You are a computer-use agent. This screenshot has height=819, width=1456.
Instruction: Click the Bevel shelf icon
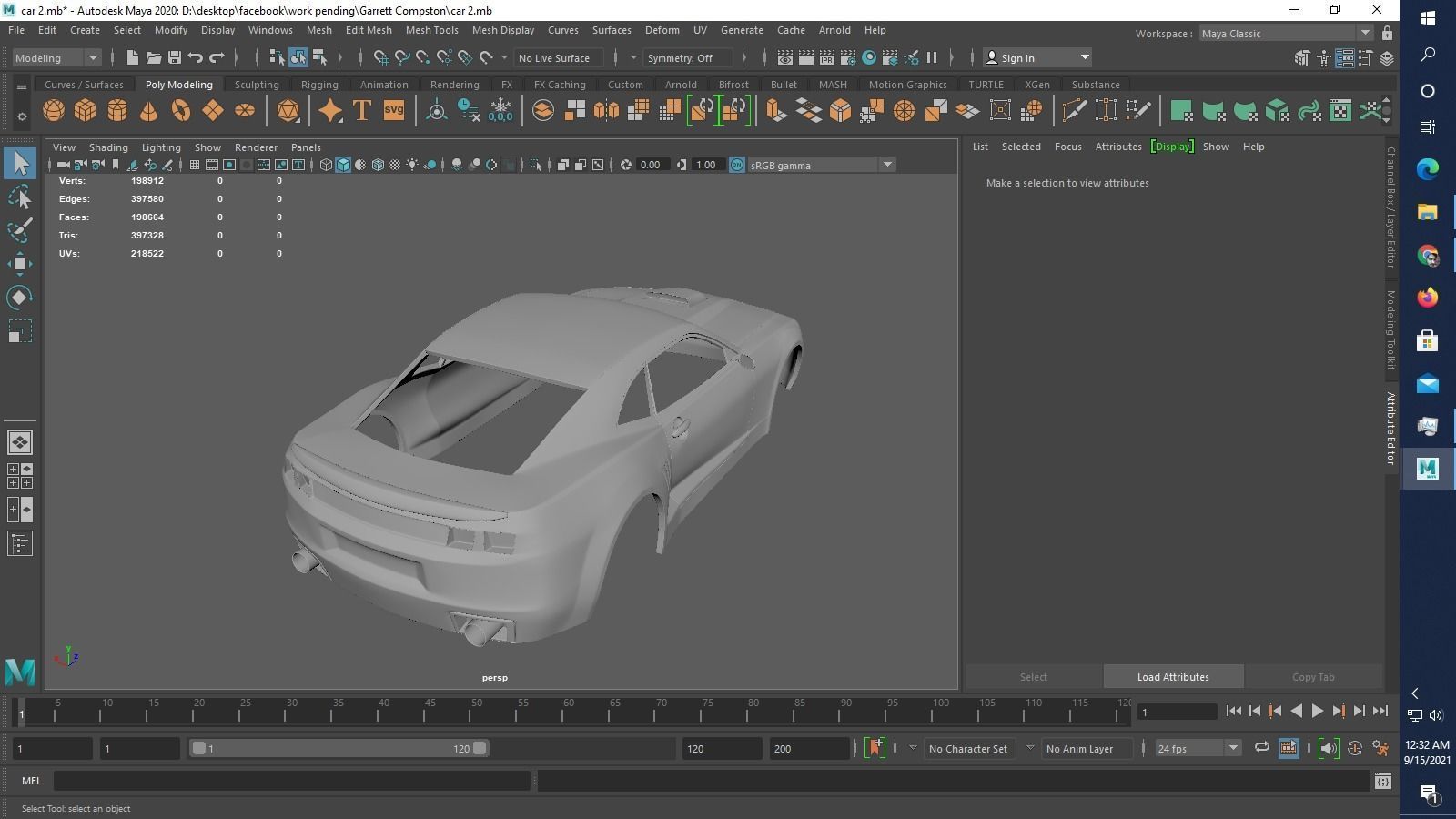[x=841, y=110]
